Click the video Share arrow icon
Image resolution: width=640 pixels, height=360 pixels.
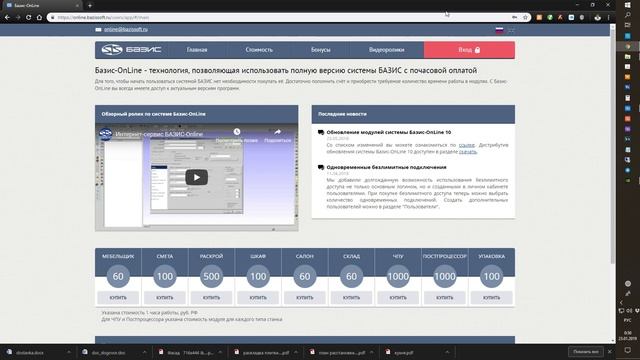click(x=278, y=132)
